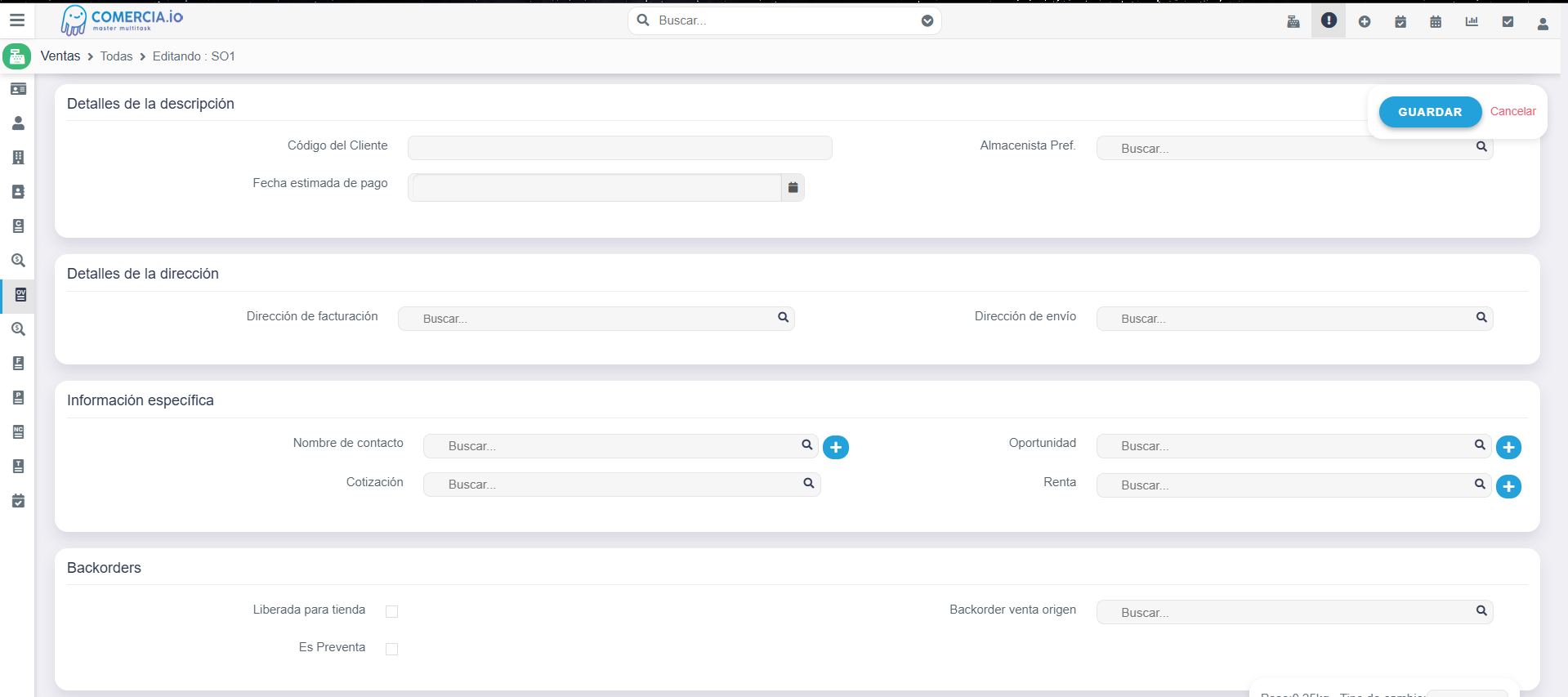
Task: Add new Renta with plus button
Action: click(x=1508, y=486)
